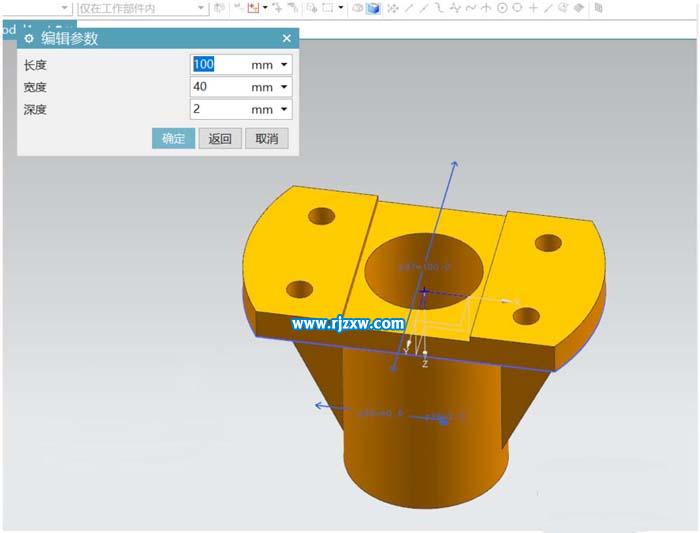Click the wireframe view icon beside shaded cube
Image resolution: width=700 pixels, height=533 pixels.
pyautogui.click(x=357, y=8)
